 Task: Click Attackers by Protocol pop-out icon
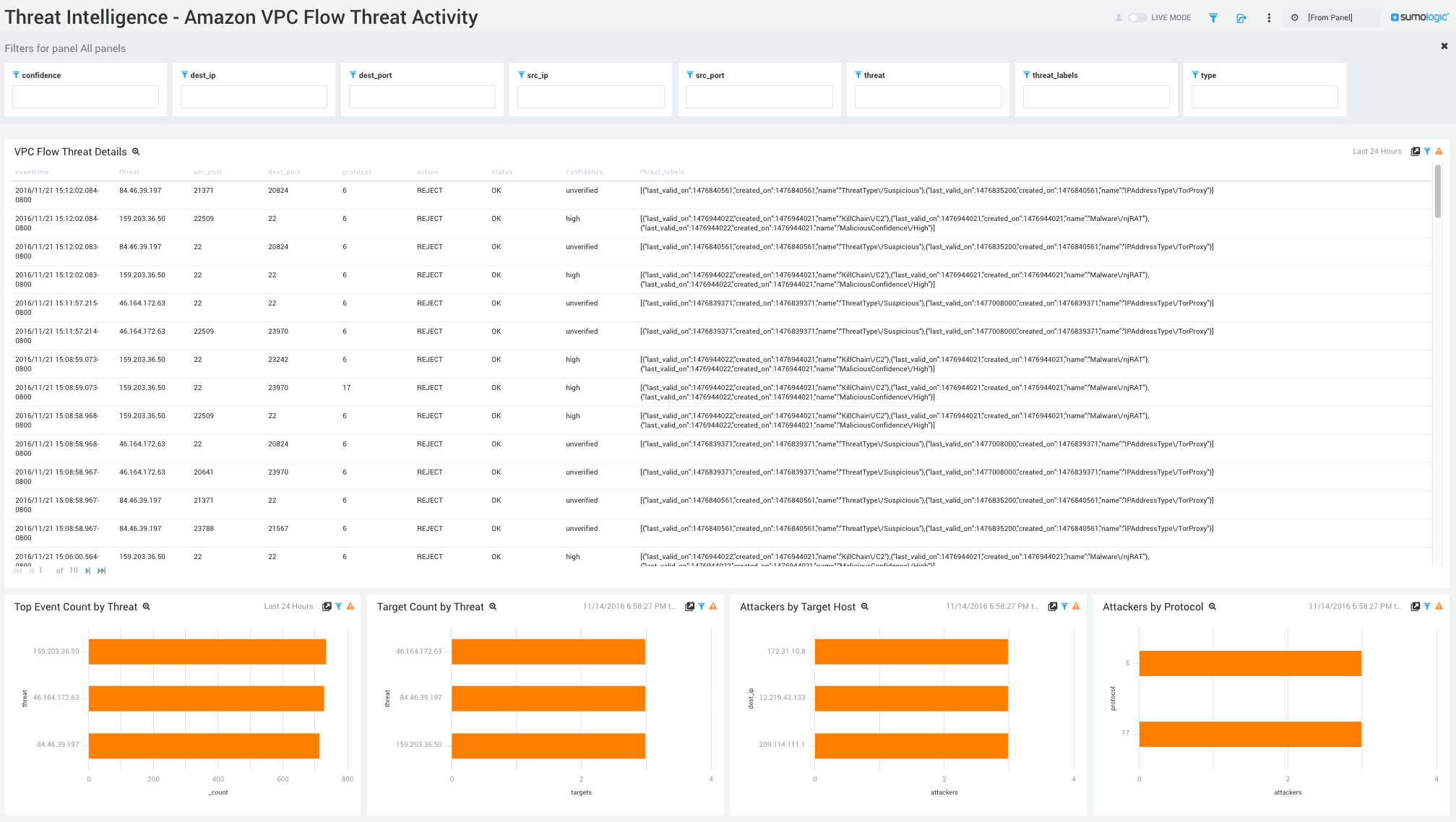click(1416, 607)
